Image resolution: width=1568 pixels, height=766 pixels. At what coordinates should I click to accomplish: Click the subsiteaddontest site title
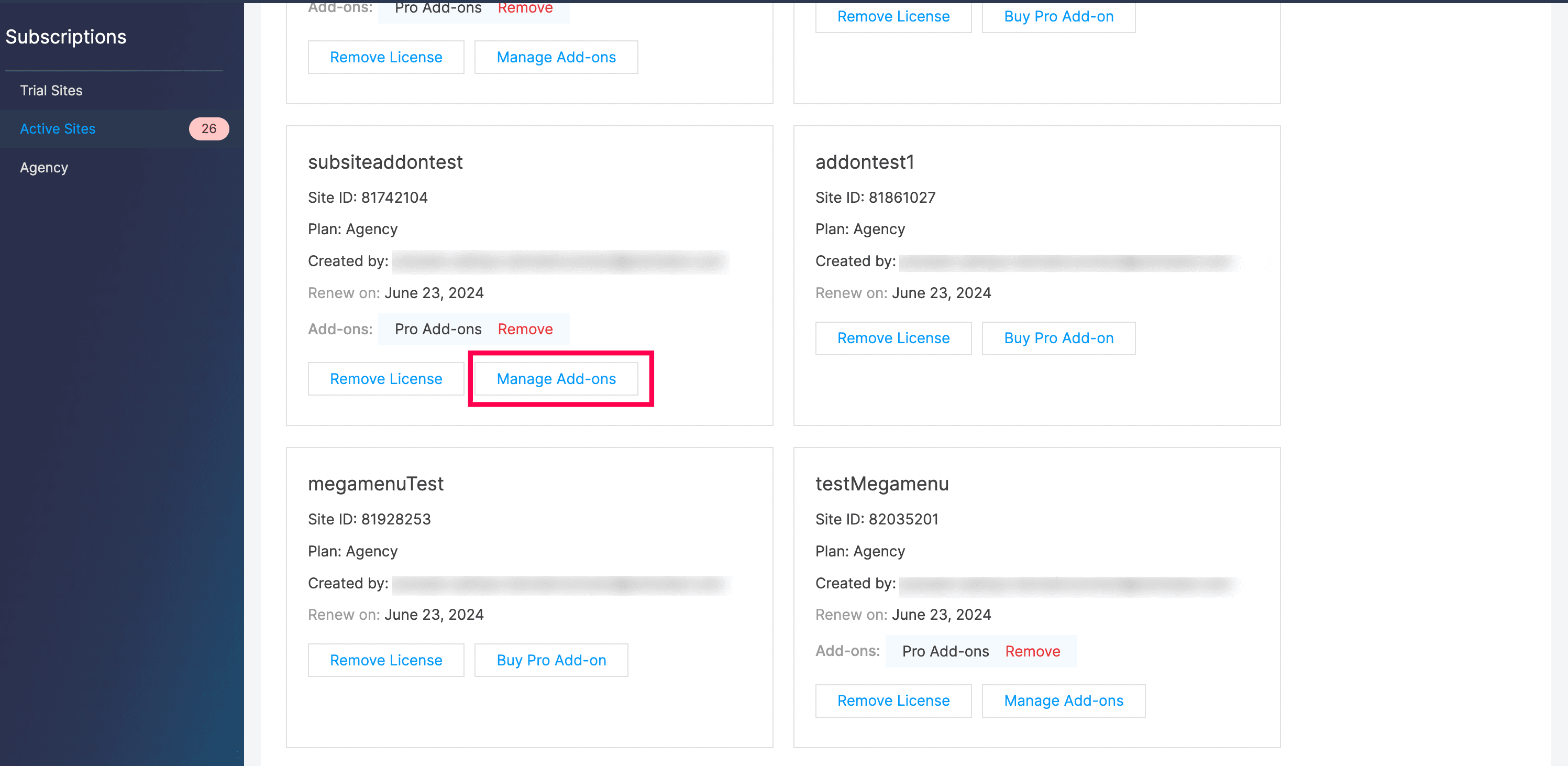point(385,162)
